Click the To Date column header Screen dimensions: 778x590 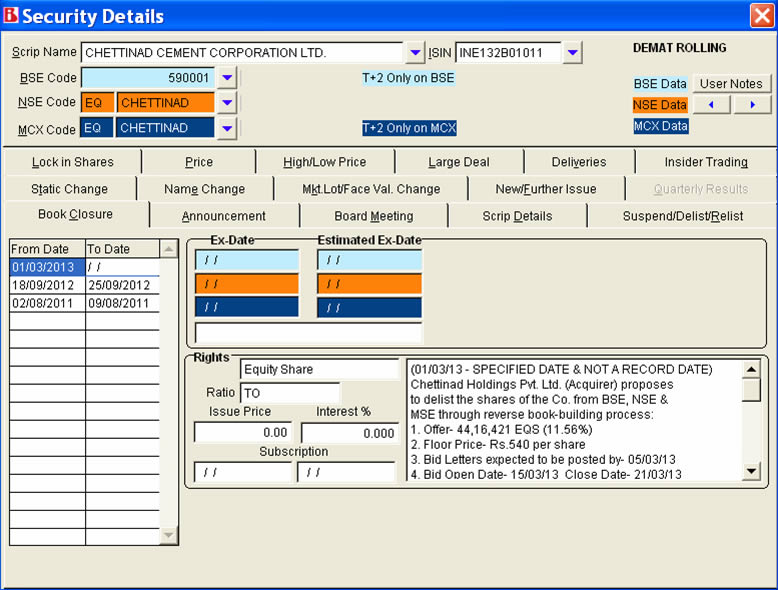click(123, 249)
